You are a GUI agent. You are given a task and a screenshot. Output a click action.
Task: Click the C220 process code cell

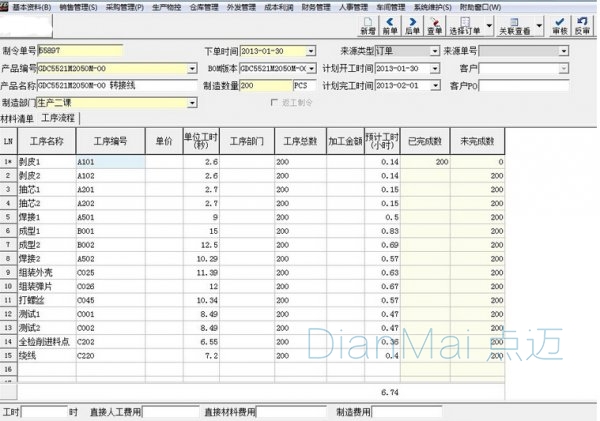[111, 356]
